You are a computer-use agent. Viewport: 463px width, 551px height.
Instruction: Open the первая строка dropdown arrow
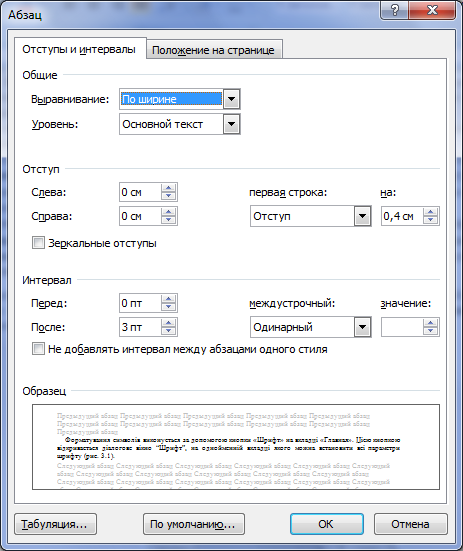tap(363, 216)
